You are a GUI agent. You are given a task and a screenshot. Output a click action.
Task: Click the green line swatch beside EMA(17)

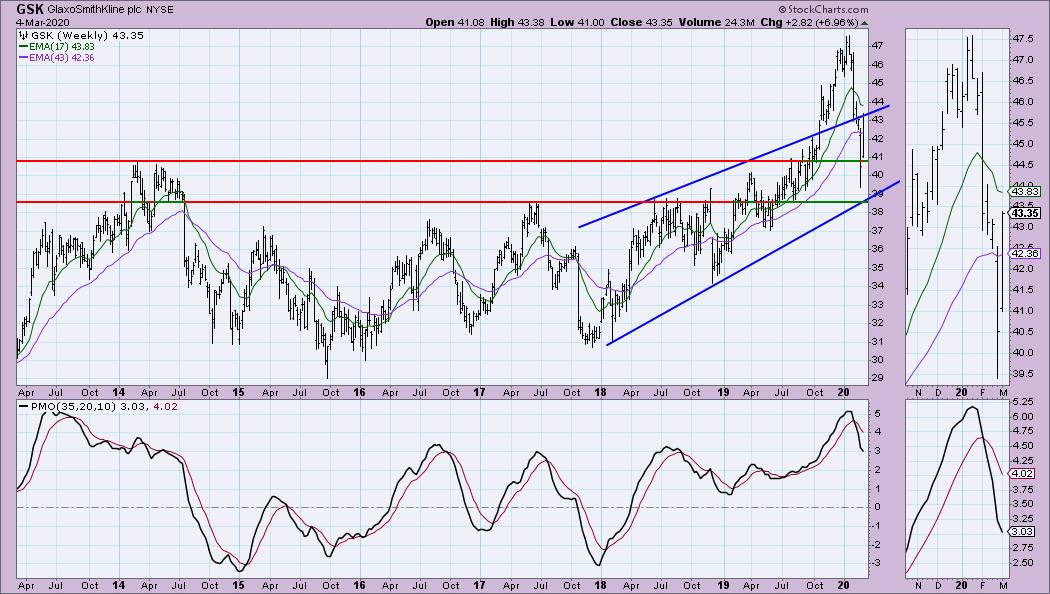coord(23,47)
